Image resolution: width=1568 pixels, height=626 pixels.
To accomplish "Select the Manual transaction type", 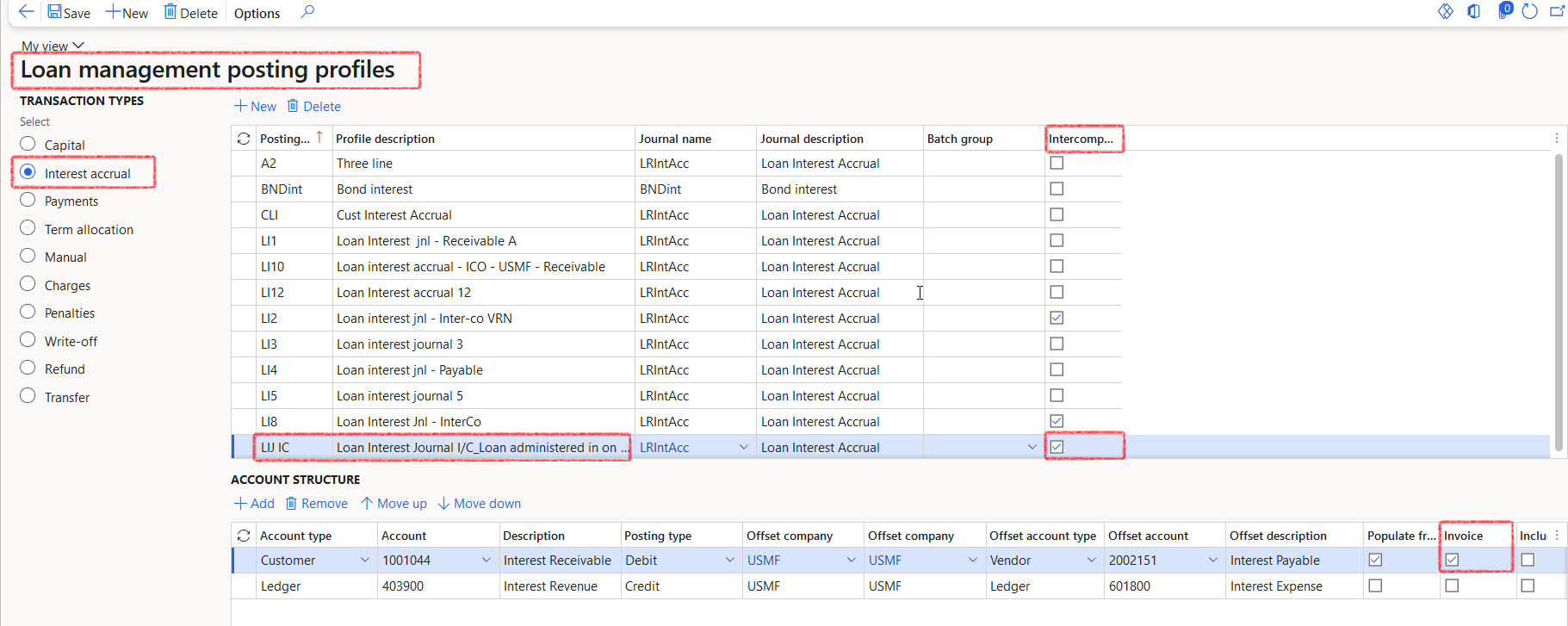I will 28,256.
